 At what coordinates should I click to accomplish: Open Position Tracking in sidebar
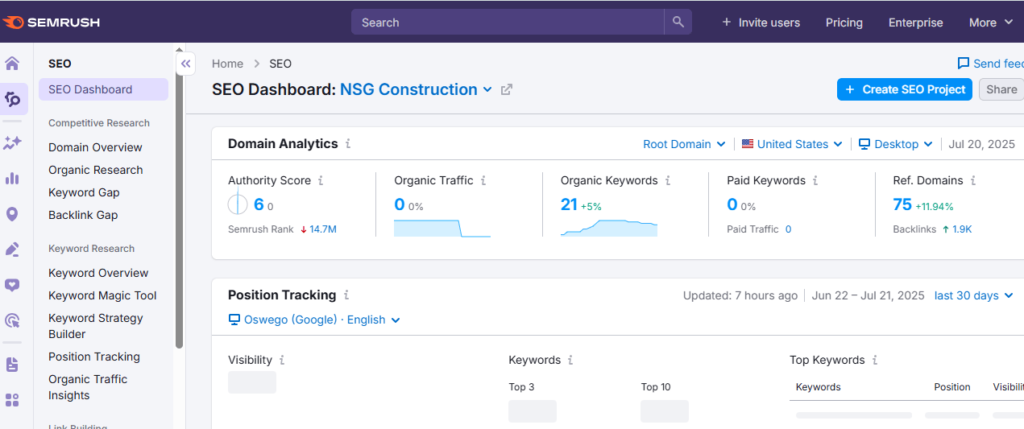[x=94, y=357]
